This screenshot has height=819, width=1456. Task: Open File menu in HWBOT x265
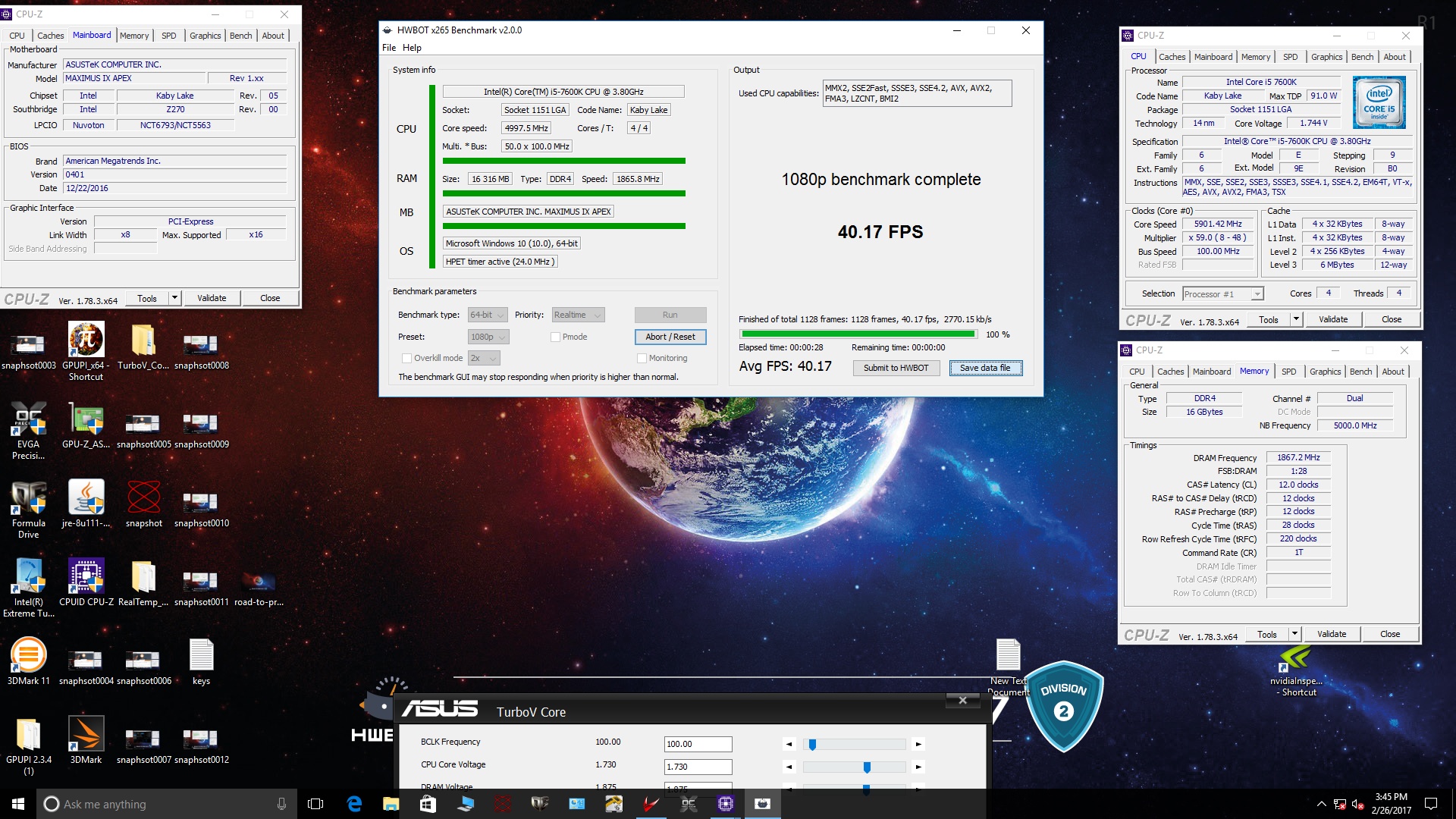point(389,48)
